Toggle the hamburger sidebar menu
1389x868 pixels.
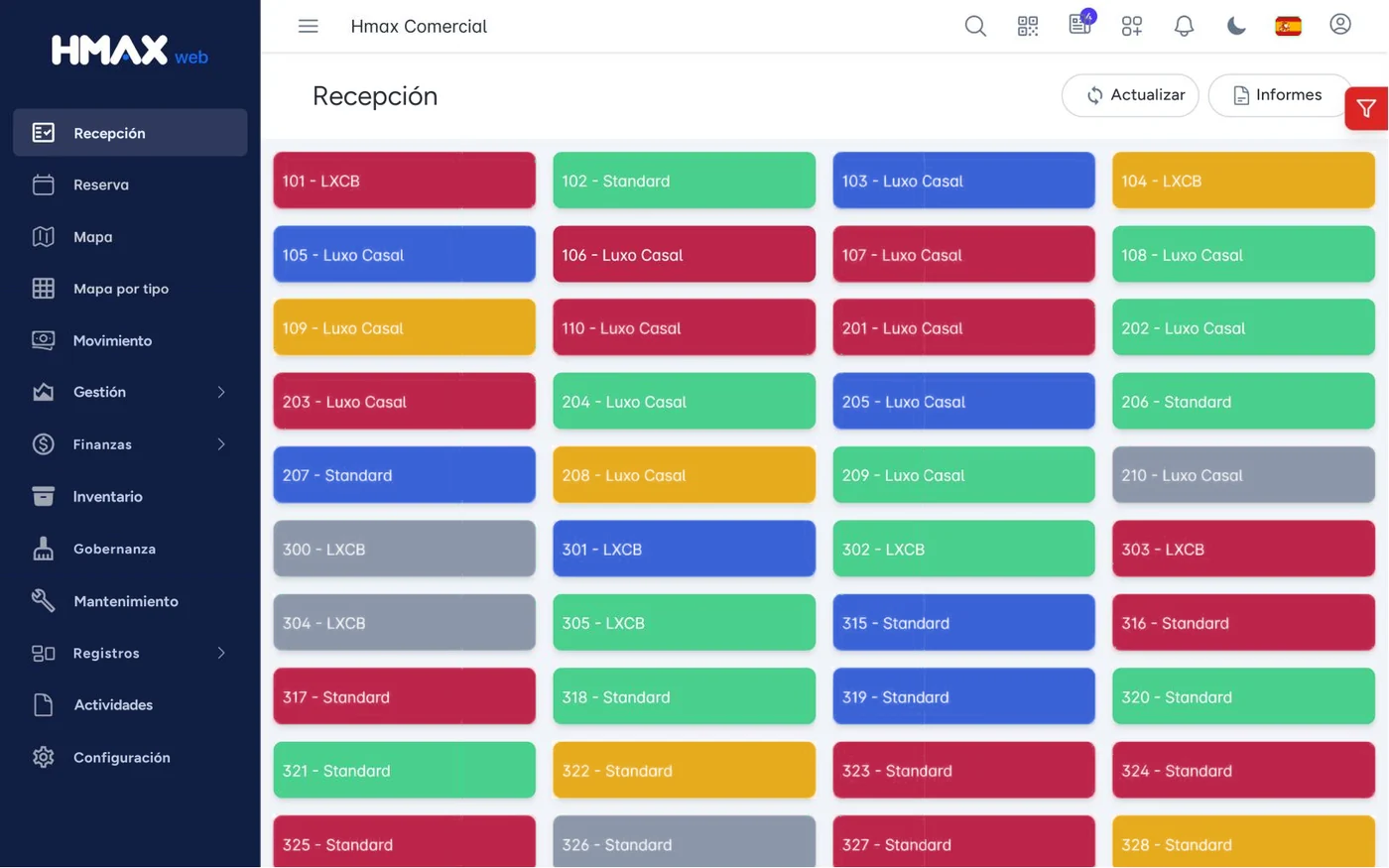click(309, 26)
